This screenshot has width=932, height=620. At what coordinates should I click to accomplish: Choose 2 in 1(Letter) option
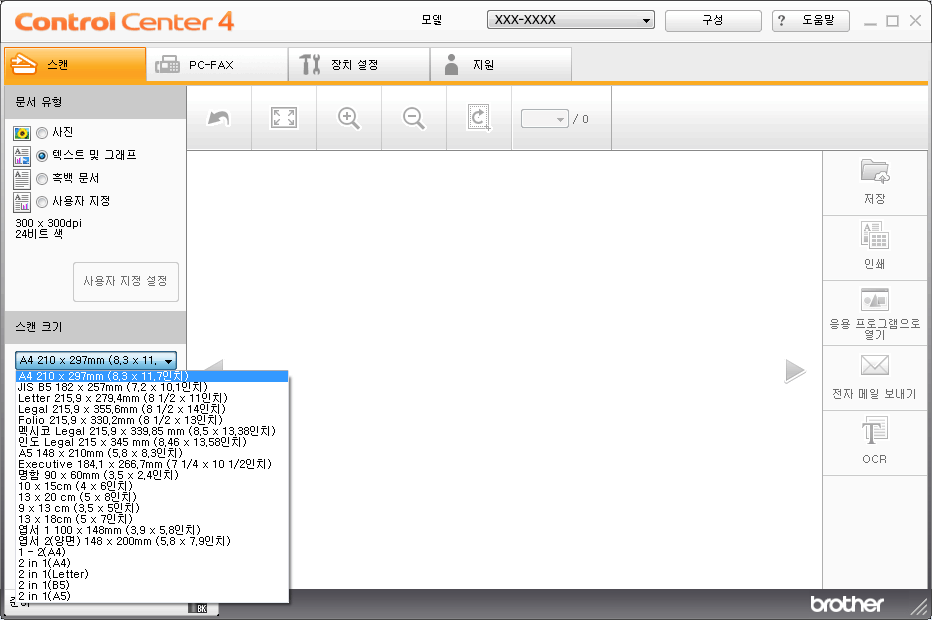(152, 574)
